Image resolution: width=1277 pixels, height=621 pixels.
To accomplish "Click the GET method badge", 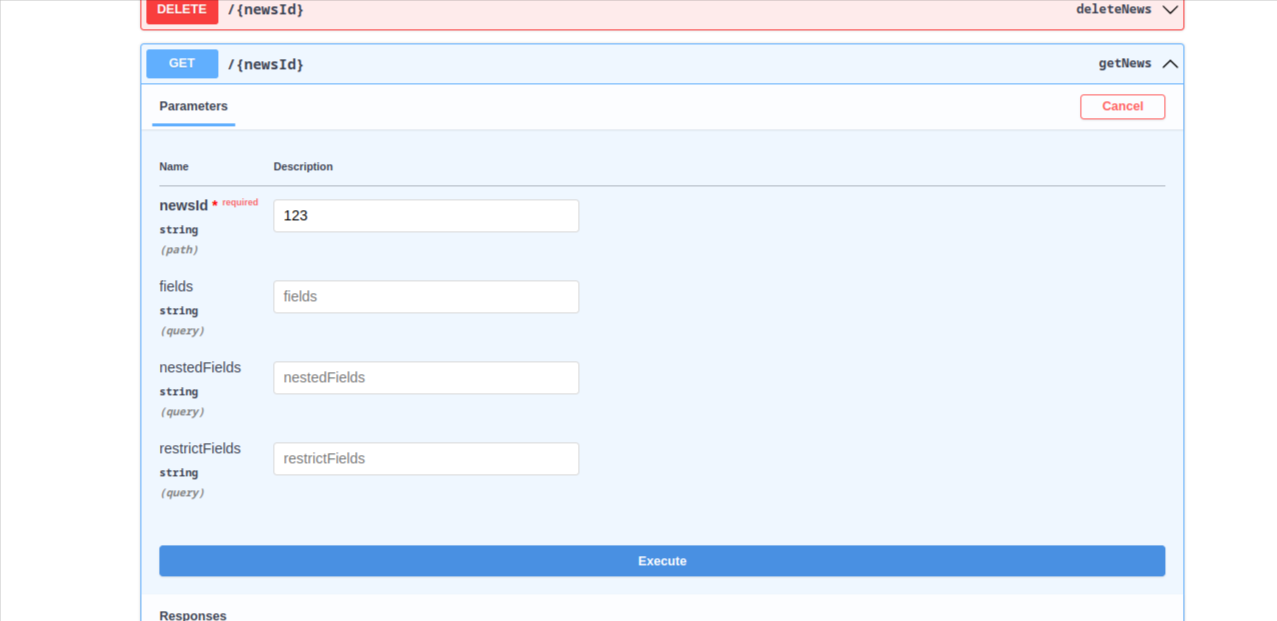I will 182,64.
